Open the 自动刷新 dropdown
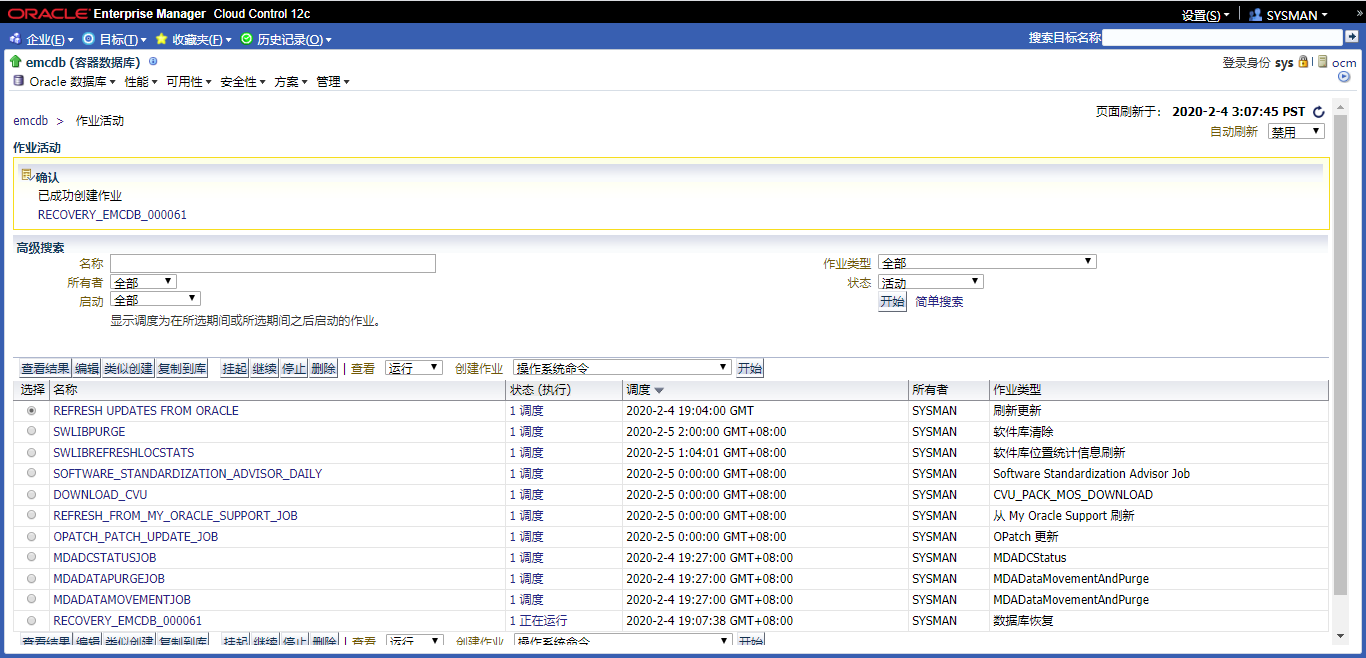The width and height of the screenshot is (1366, 658). [x=1296, y=131]
